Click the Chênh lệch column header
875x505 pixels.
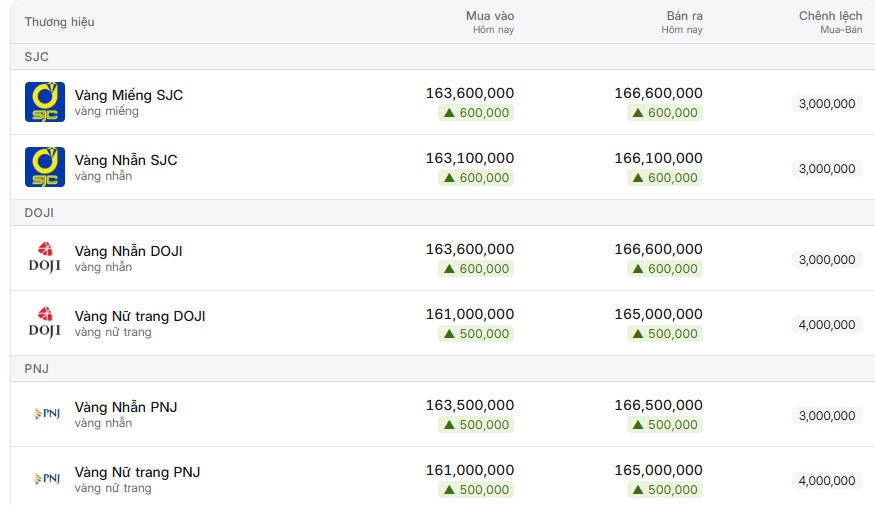pyautogui.click(x=830, y=22)
